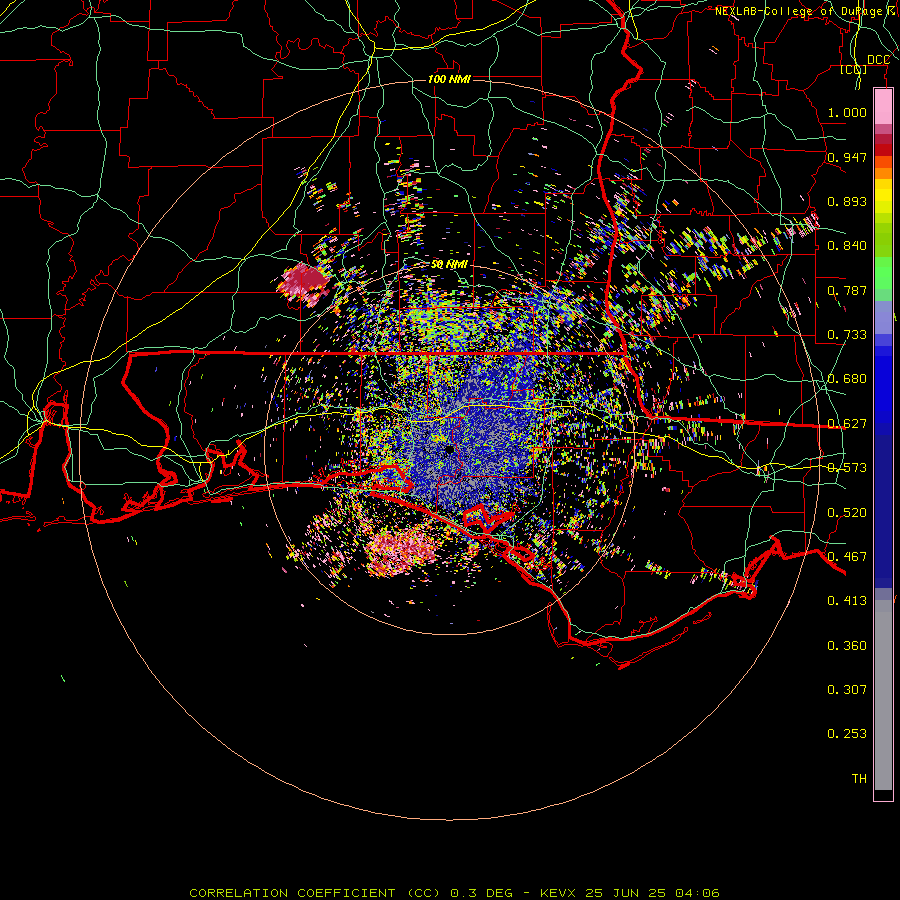
Task: Click the 0.733 value on the color scale
Action: pos(847,335)
